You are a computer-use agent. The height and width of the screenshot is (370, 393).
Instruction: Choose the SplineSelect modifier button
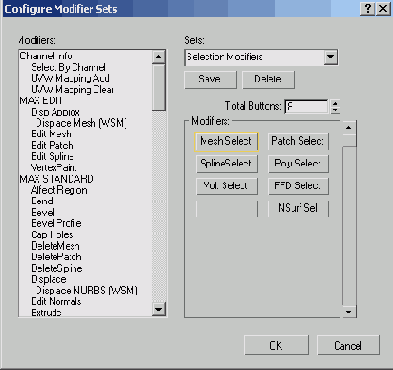point(227,164)
